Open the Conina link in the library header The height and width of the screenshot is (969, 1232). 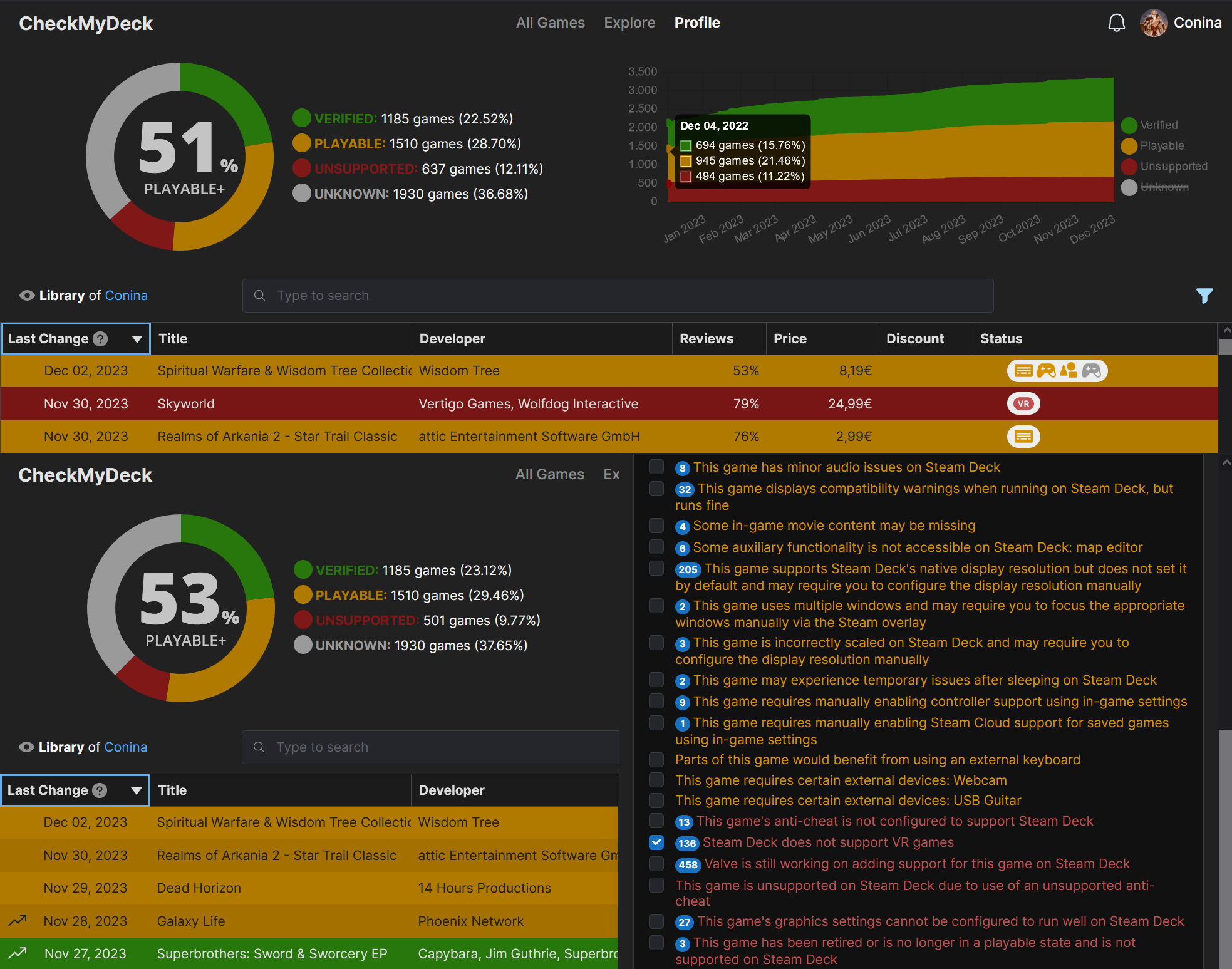tap(126, 296)
